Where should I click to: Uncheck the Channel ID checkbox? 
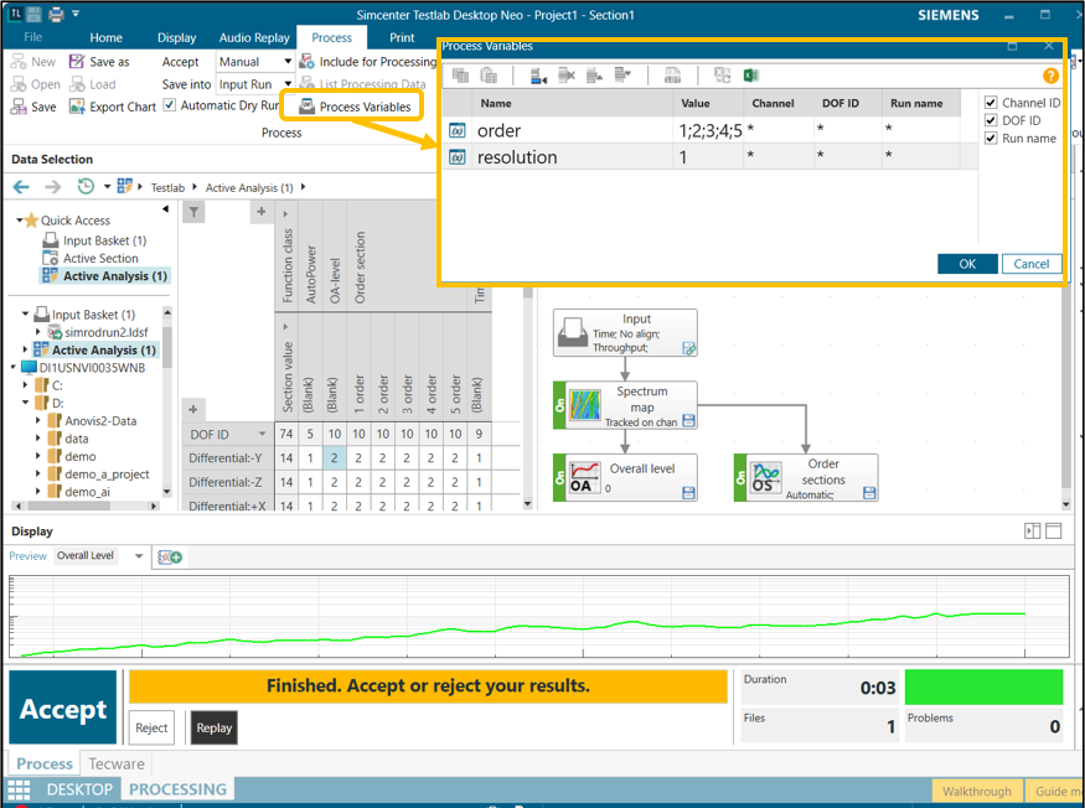(991, 103)
